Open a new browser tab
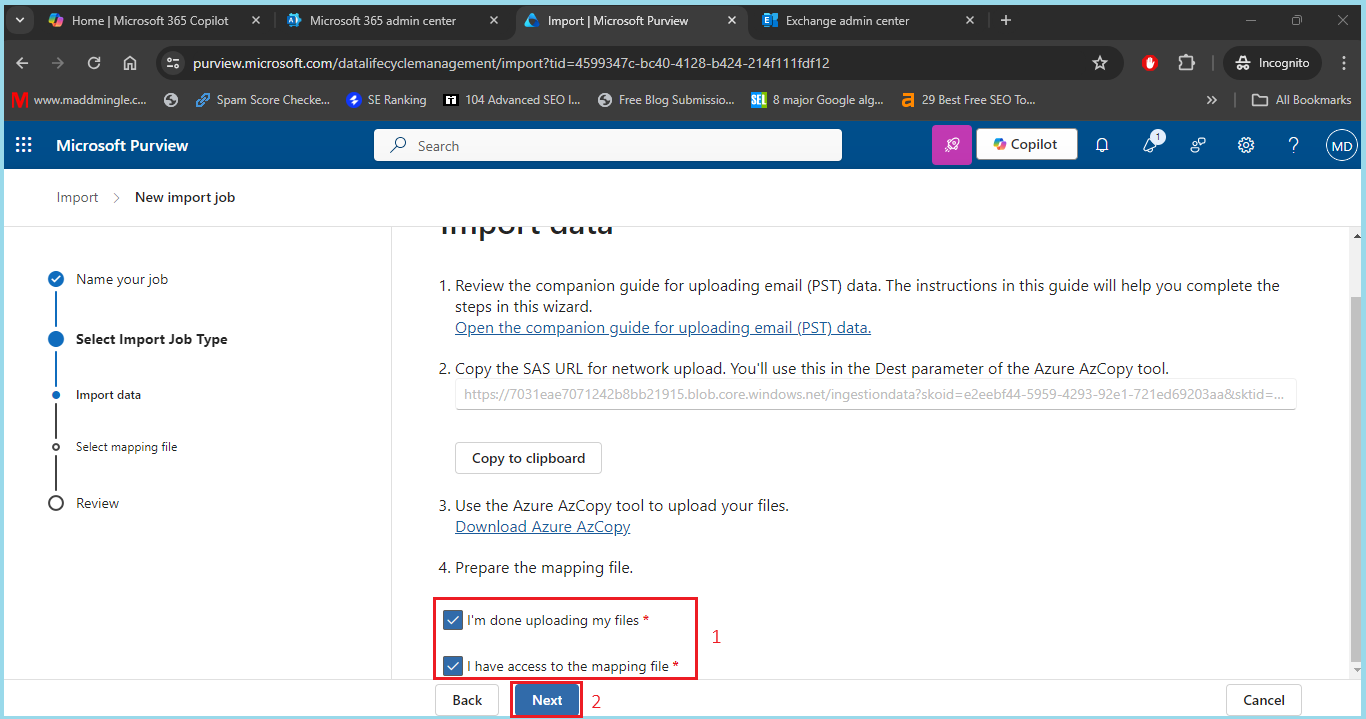This screenshot has width=1366, height=719. pyautogui.click(x=1006, y=20)
